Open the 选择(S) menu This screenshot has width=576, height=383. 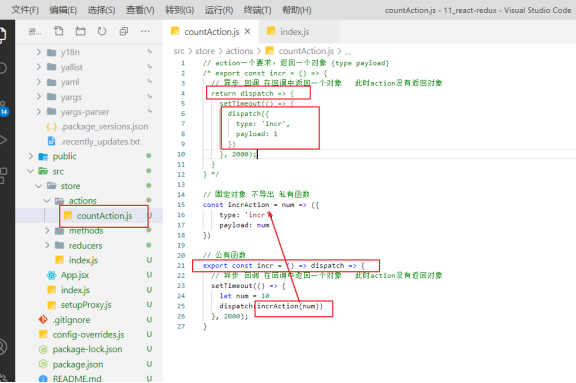(101, 10)
